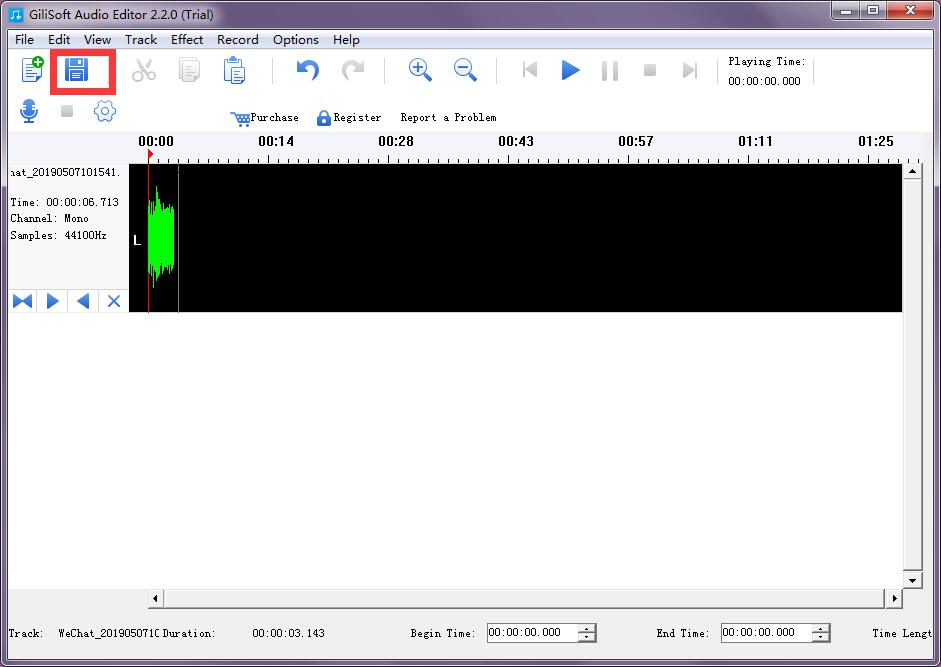The width and height of the screenshot is (941, 667).
Task: Undo the last edit
Action: coord(307,70)
